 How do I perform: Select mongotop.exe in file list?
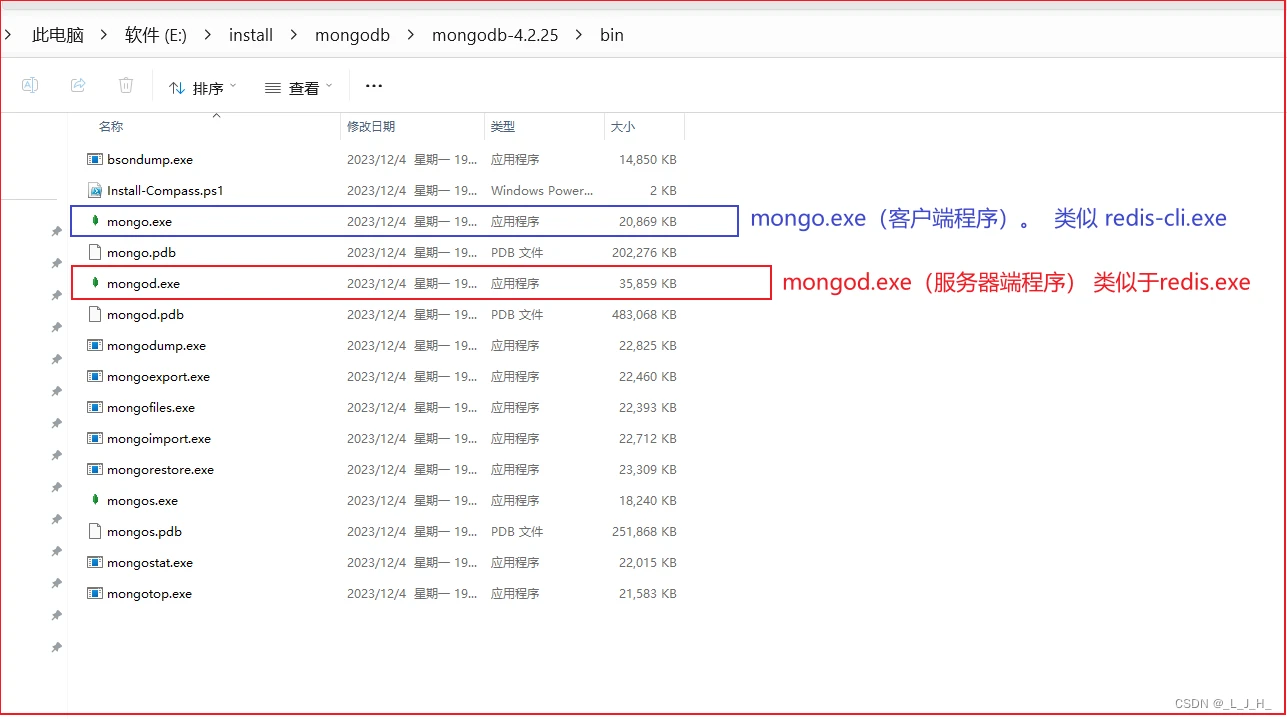pos(149,593)
